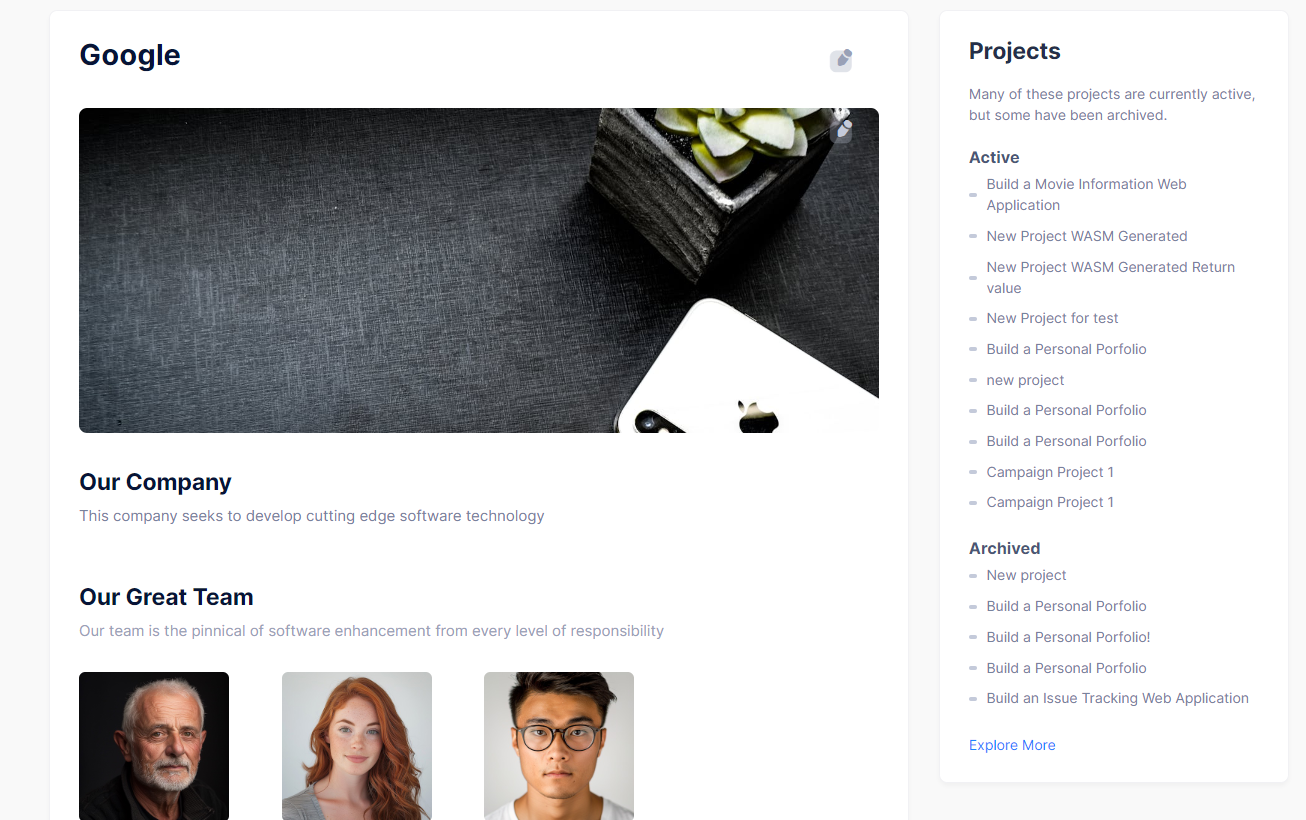Follow the Explore More link
This screenshot has width=1306, height=820.
point(1012,745)
